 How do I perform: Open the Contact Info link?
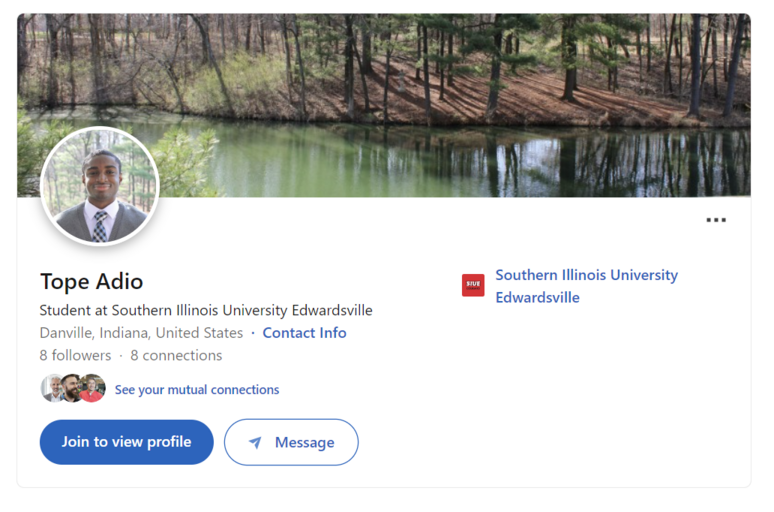tap(305, 333)
